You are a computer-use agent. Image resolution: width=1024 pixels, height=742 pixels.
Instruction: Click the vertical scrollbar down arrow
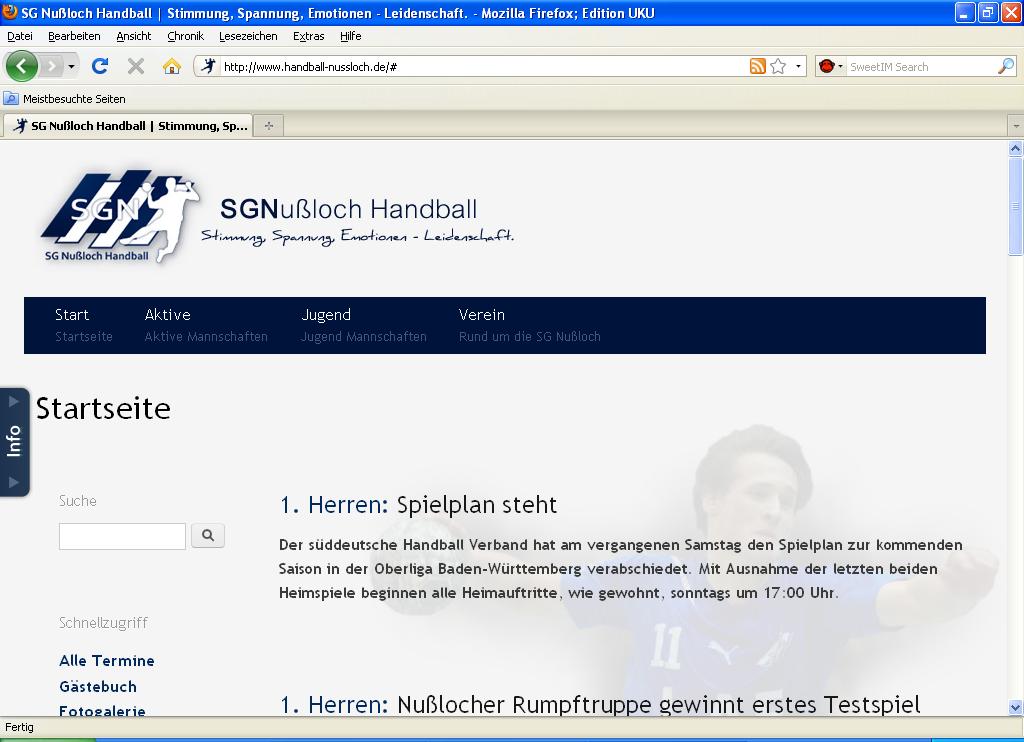[1016, 707]
